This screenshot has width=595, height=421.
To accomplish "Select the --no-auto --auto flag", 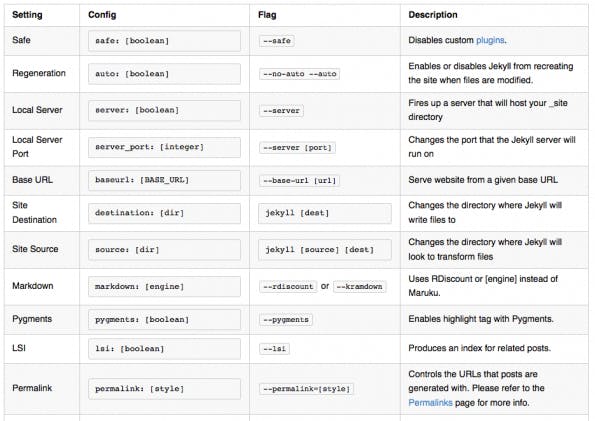I will pos(299,74).
